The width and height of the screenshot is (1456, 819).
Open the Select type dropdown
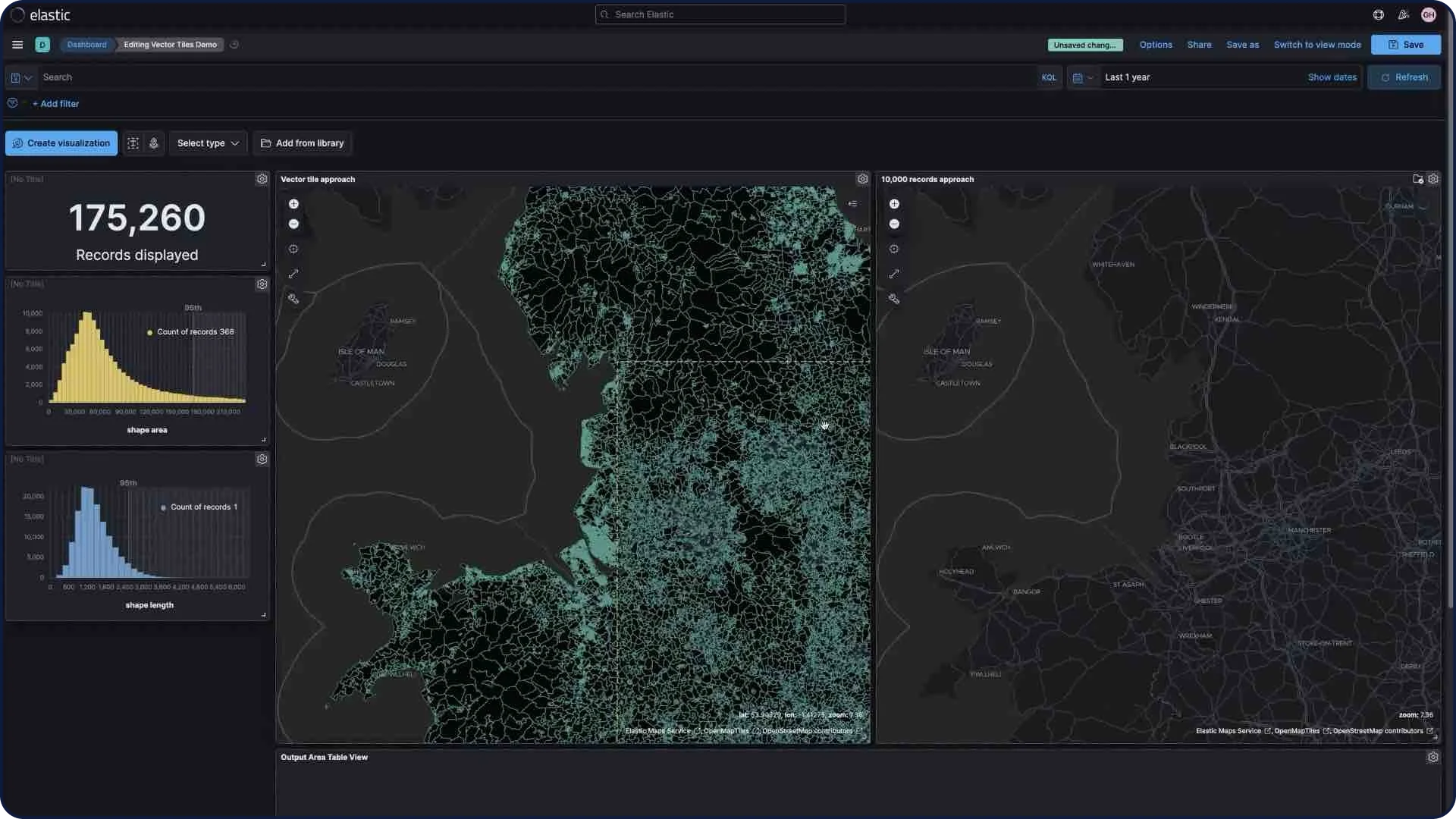(207, 143)
